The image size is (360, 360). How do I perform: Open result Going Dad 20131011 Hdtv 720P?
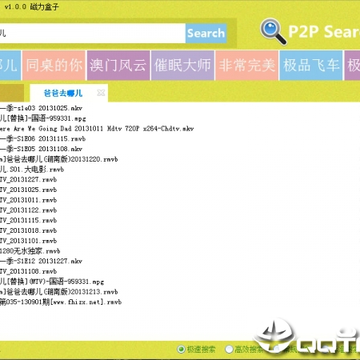[x=97, y=129]
